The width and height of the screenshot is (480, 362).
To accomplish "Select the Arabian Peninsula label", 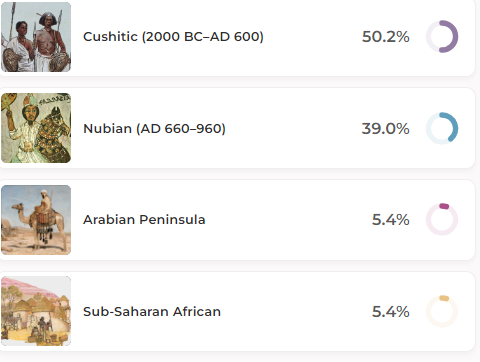I will pos(144,220).
